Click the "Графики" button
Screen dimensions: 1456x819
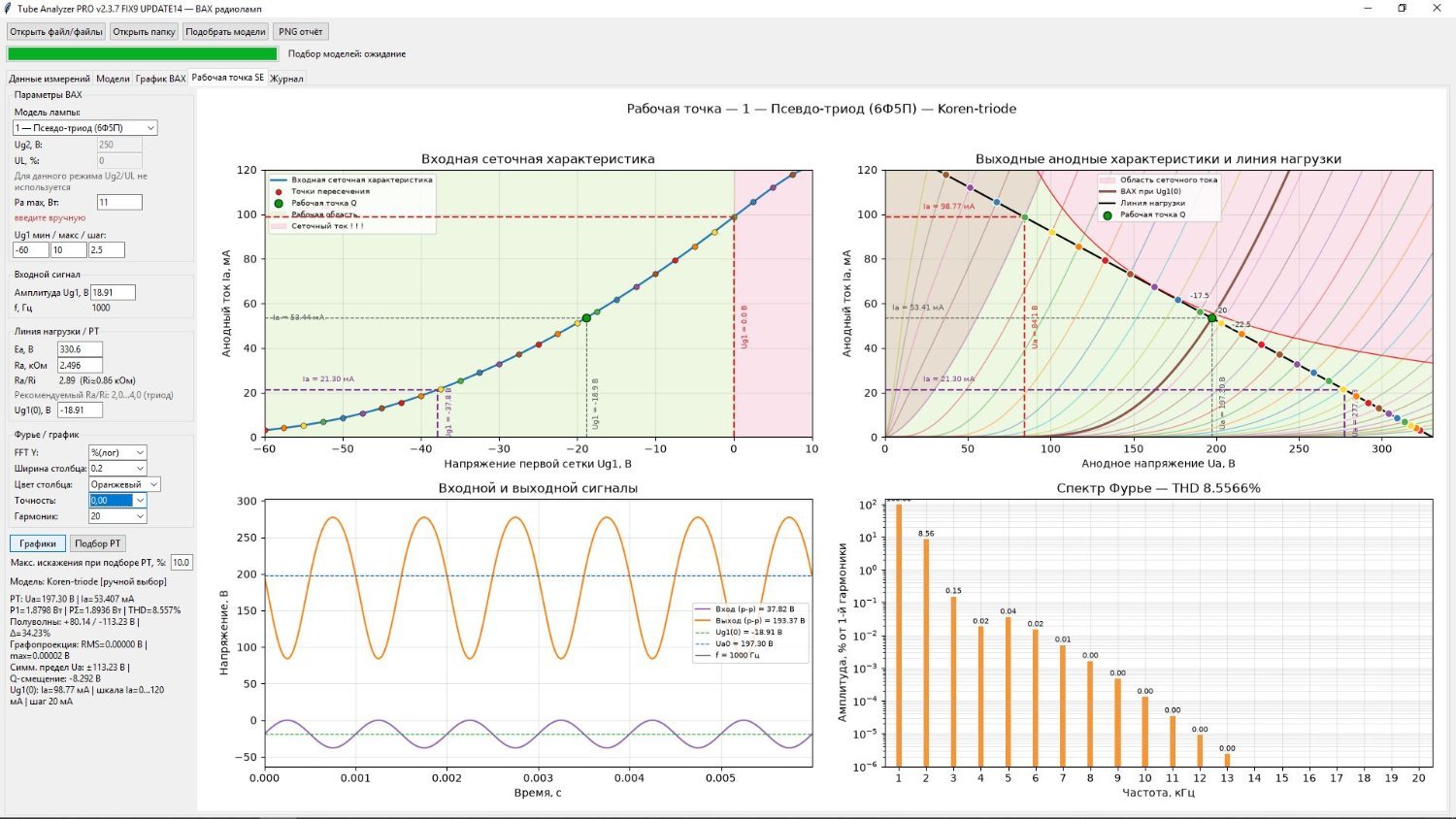pyautogui.click(x=38, y=543)
